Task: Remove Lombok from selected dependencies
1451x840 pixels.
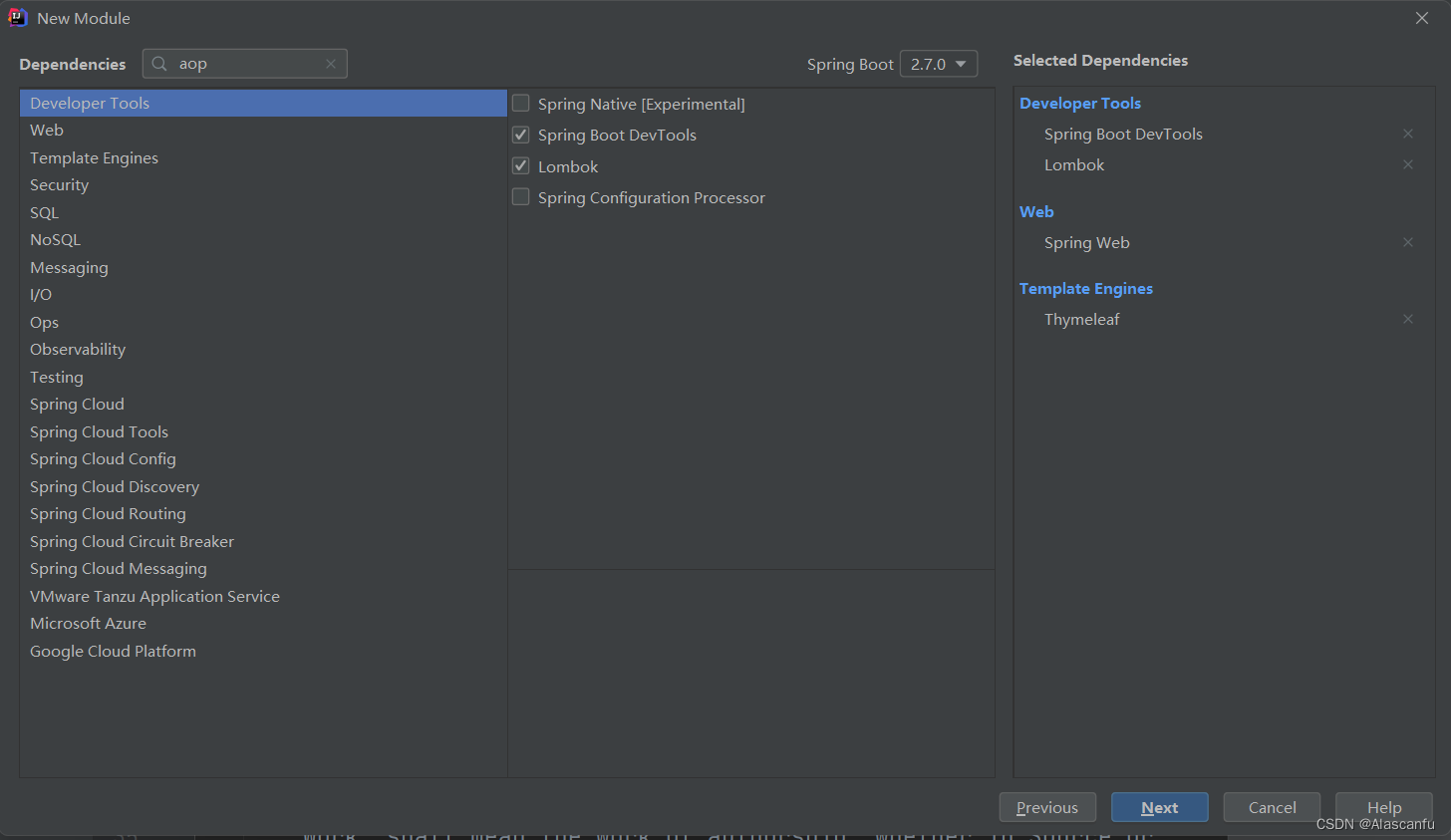Action: tap(1408, 164)
